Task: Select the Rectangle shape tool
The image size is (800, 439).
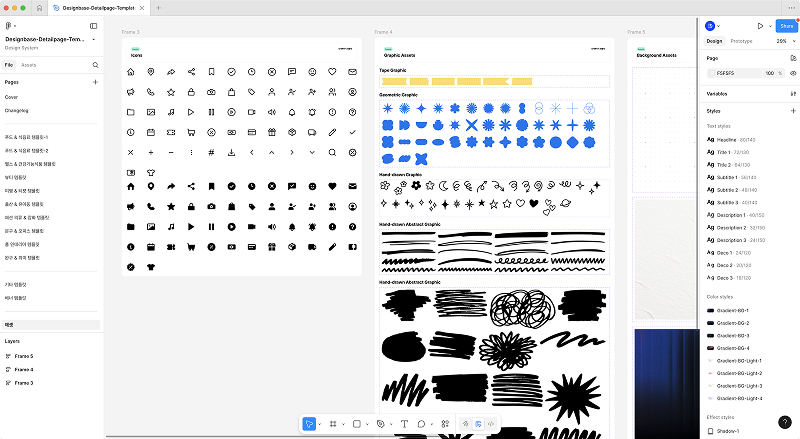Action: 357,424
